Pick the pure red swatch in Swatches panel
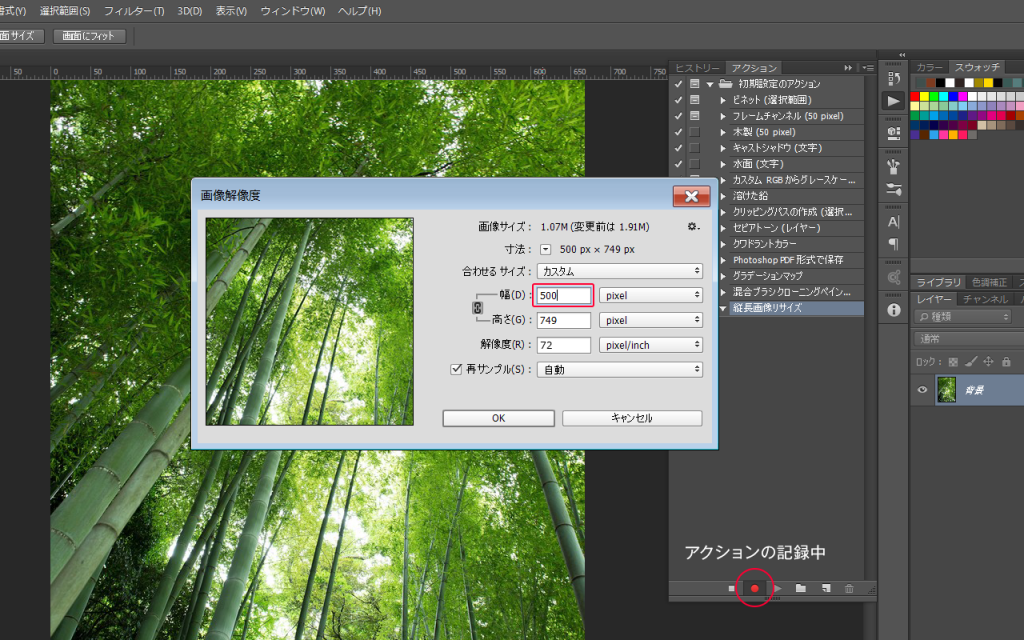 coord(914,96)
